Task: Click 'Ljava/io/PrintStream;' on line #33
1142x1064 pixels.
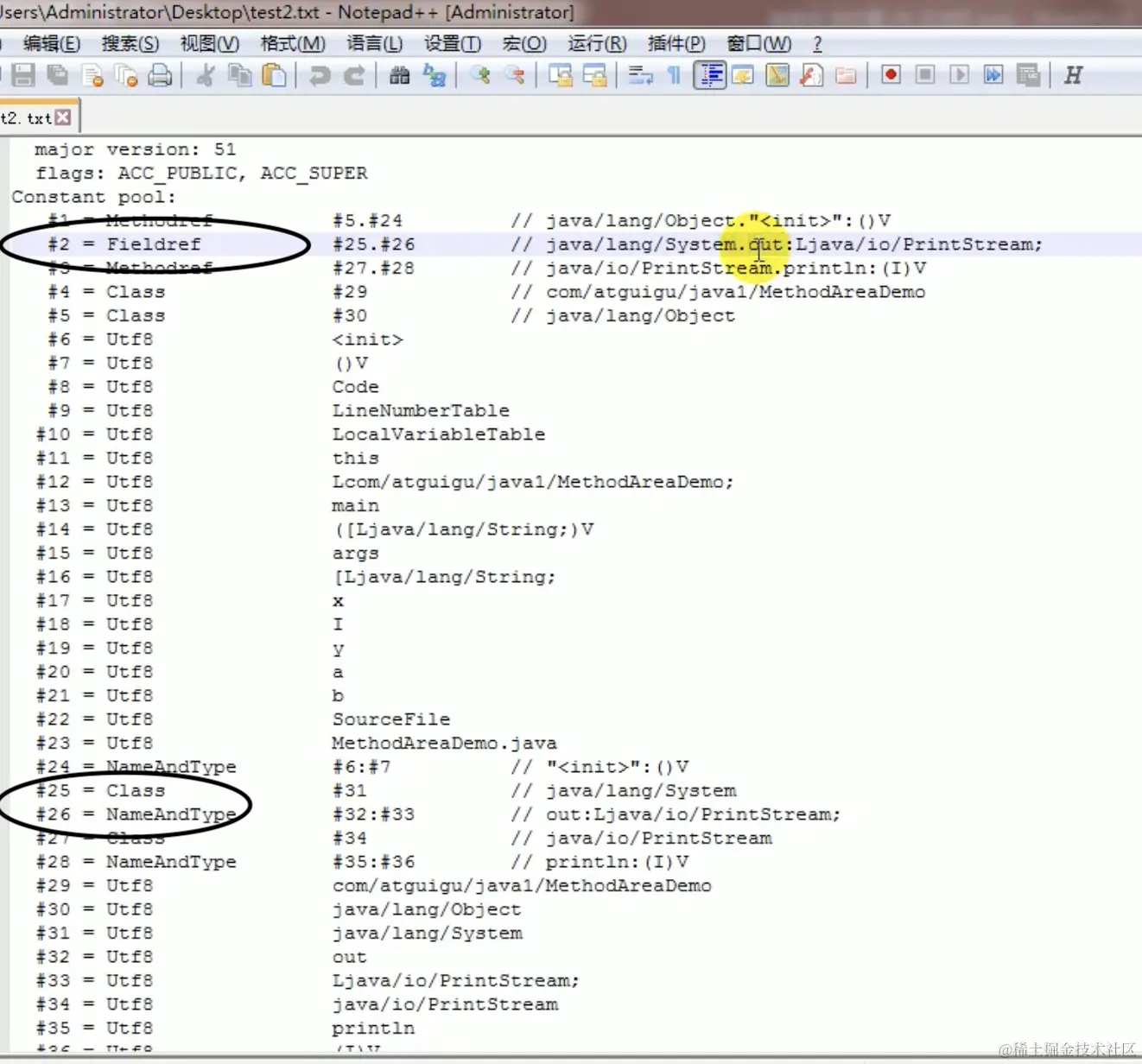Action: (x=455, y=980)
